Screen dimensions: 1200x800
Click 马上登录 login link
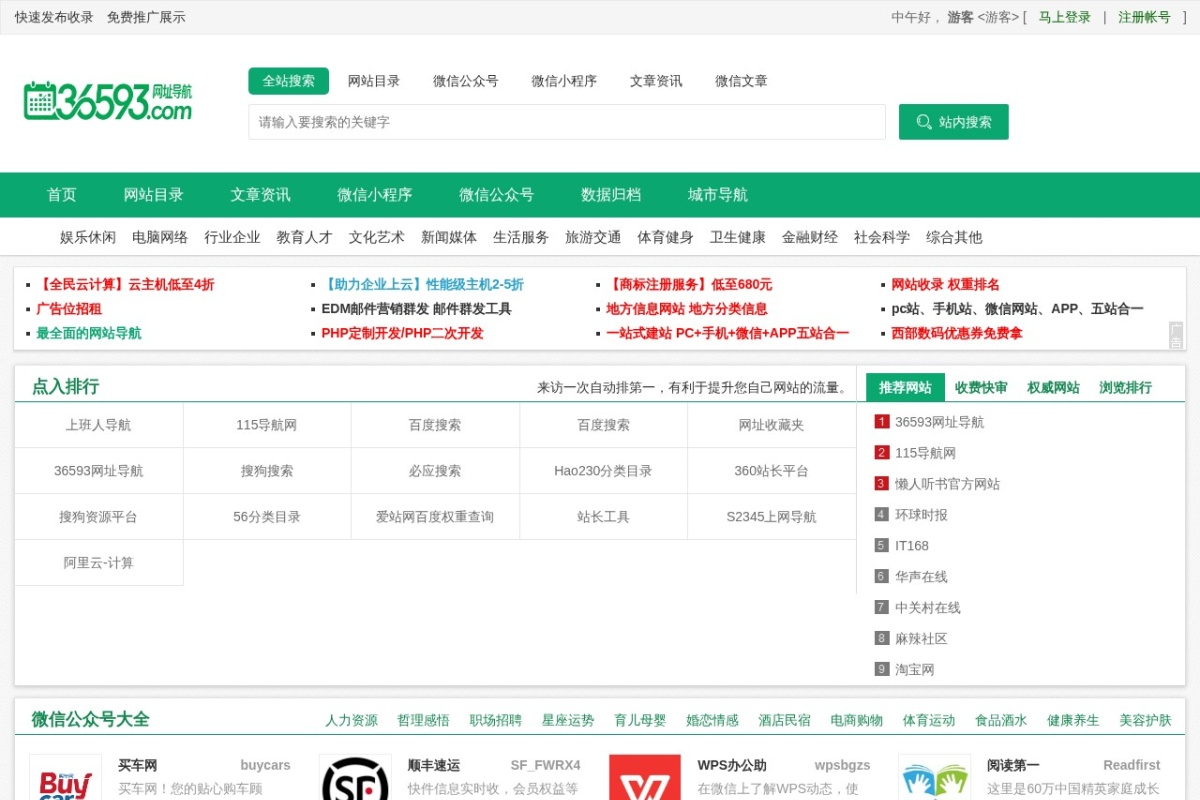(1065, 17)
